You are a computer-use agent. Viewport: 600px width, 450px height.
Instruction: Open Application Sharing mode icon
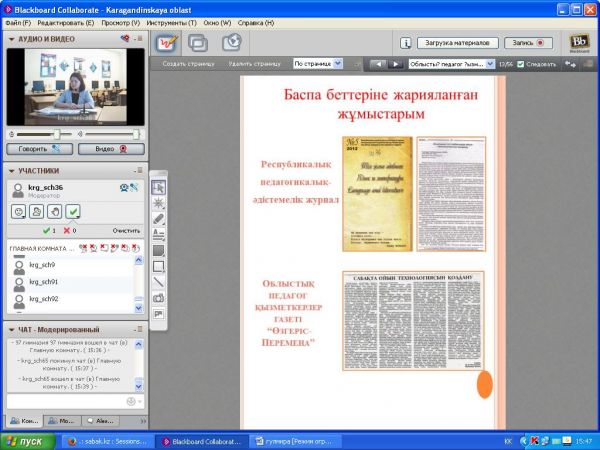point(198,43)
